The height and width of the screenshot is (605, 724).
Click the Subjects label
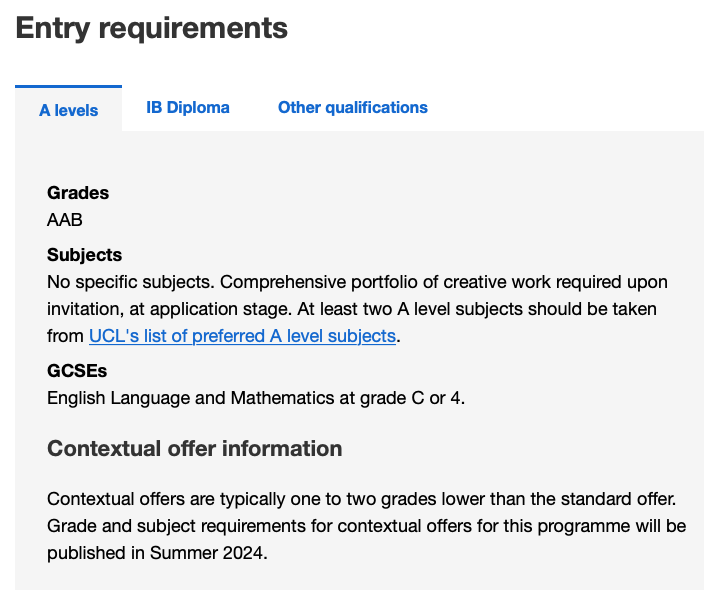click(x=84, y=255)
